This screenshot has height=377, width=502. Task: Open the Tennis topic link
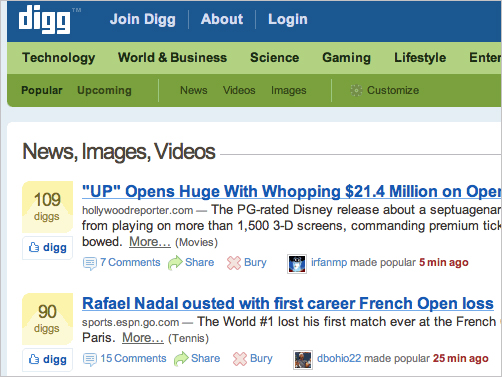point(188,338)
